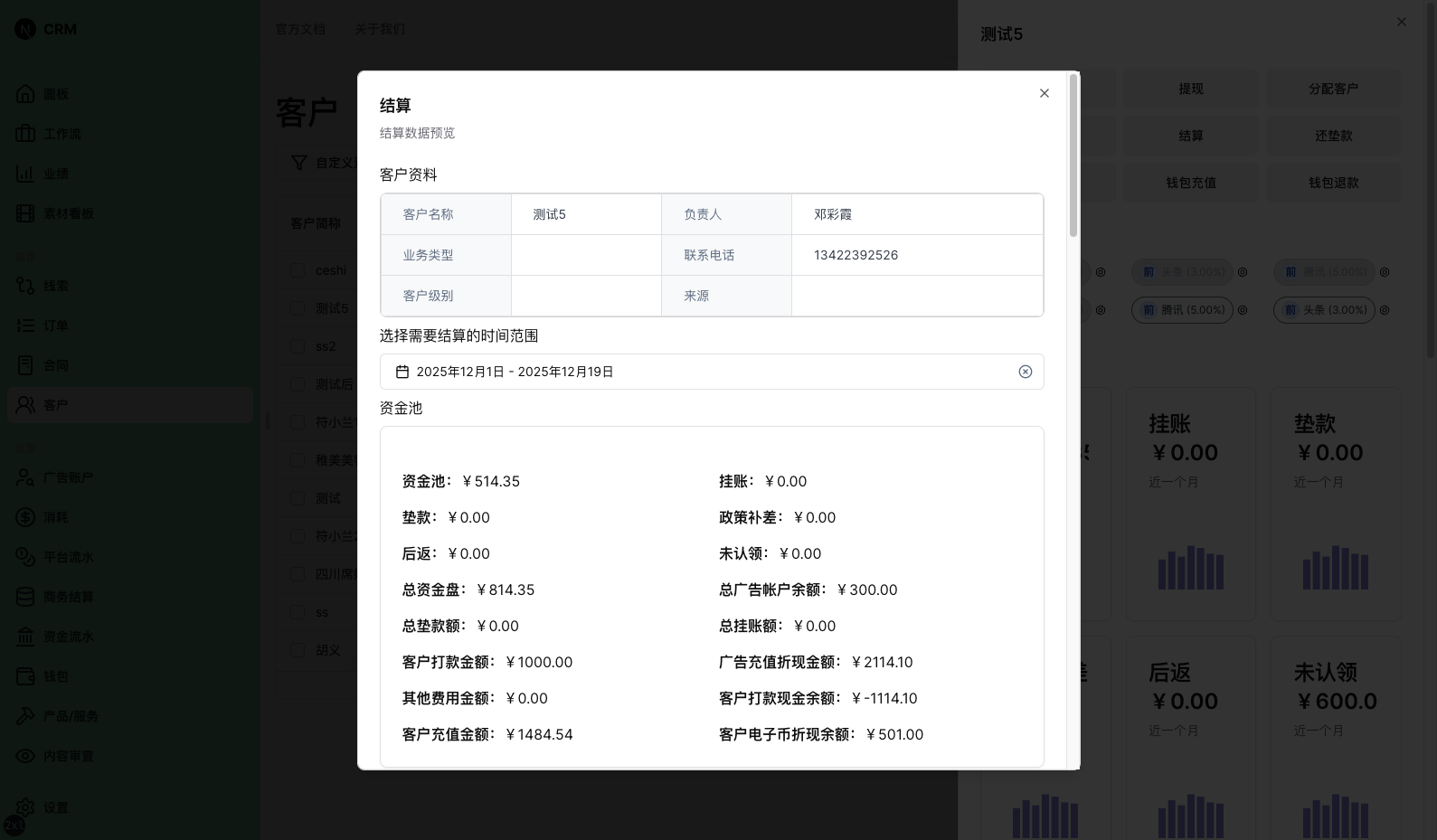
Task: Click 客户电子币折现余额 value ￥501.00
Action: click(894, 734)
